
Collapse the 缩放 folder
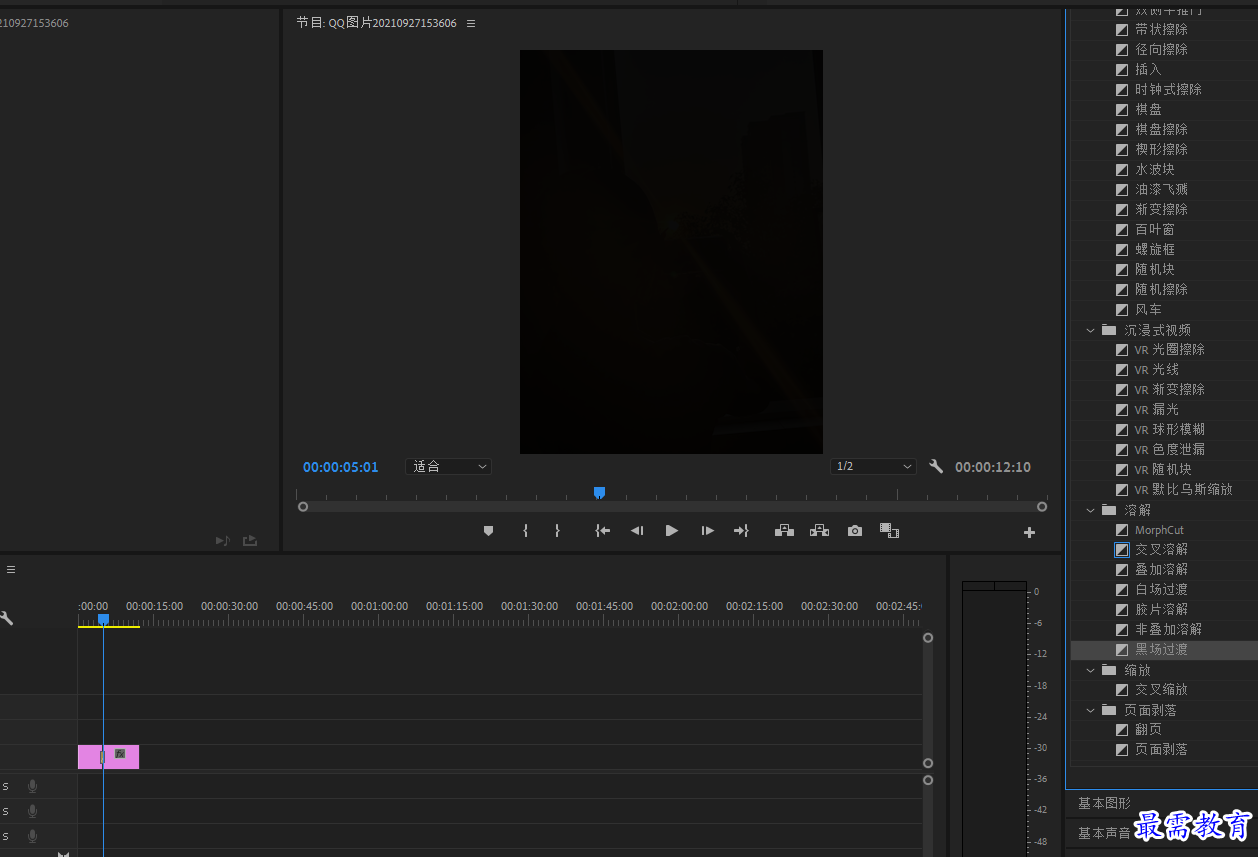coord(1090,670)
